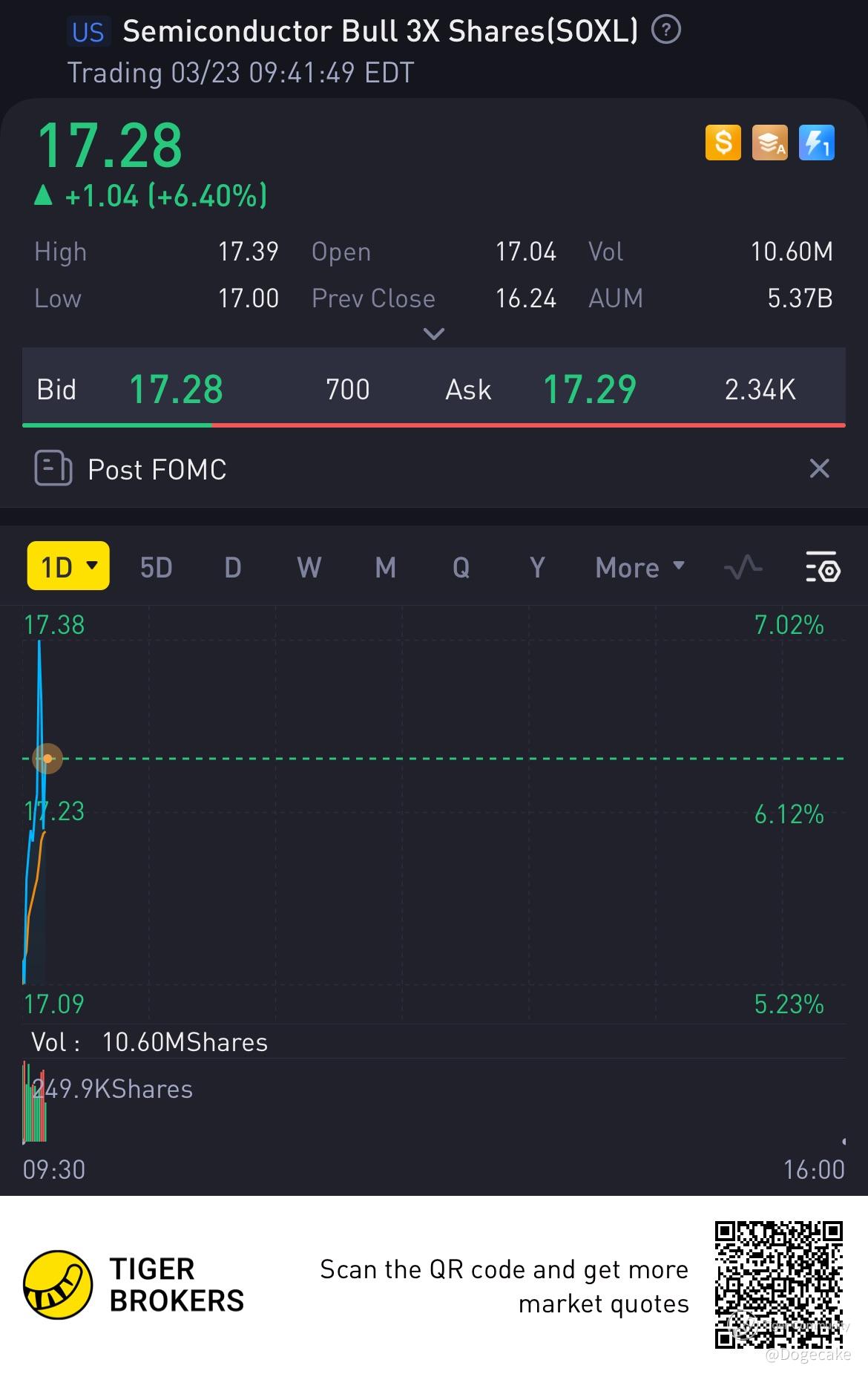Scan the QR code image
868x1374 pixels.
(x=778, y=1284)
